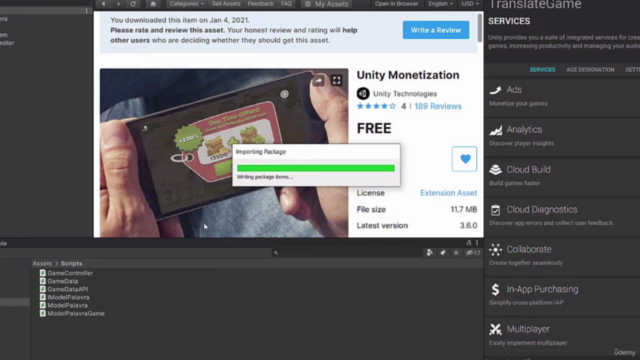Open English language dropdown
The image size is (640, 360).
(440, 4)
